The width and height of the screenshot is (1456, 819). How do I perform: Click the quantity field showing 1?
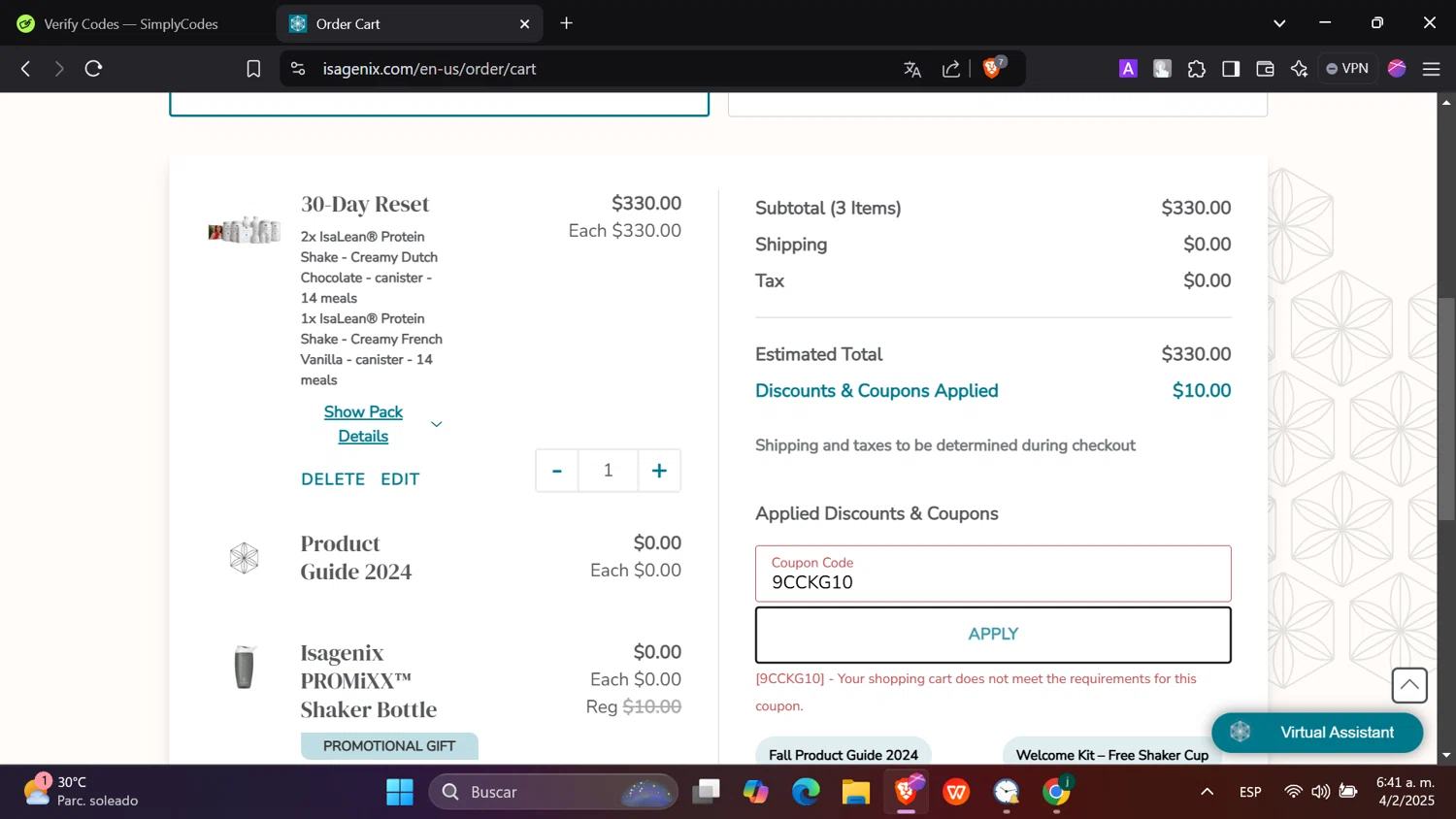click(x=609, y=471)
